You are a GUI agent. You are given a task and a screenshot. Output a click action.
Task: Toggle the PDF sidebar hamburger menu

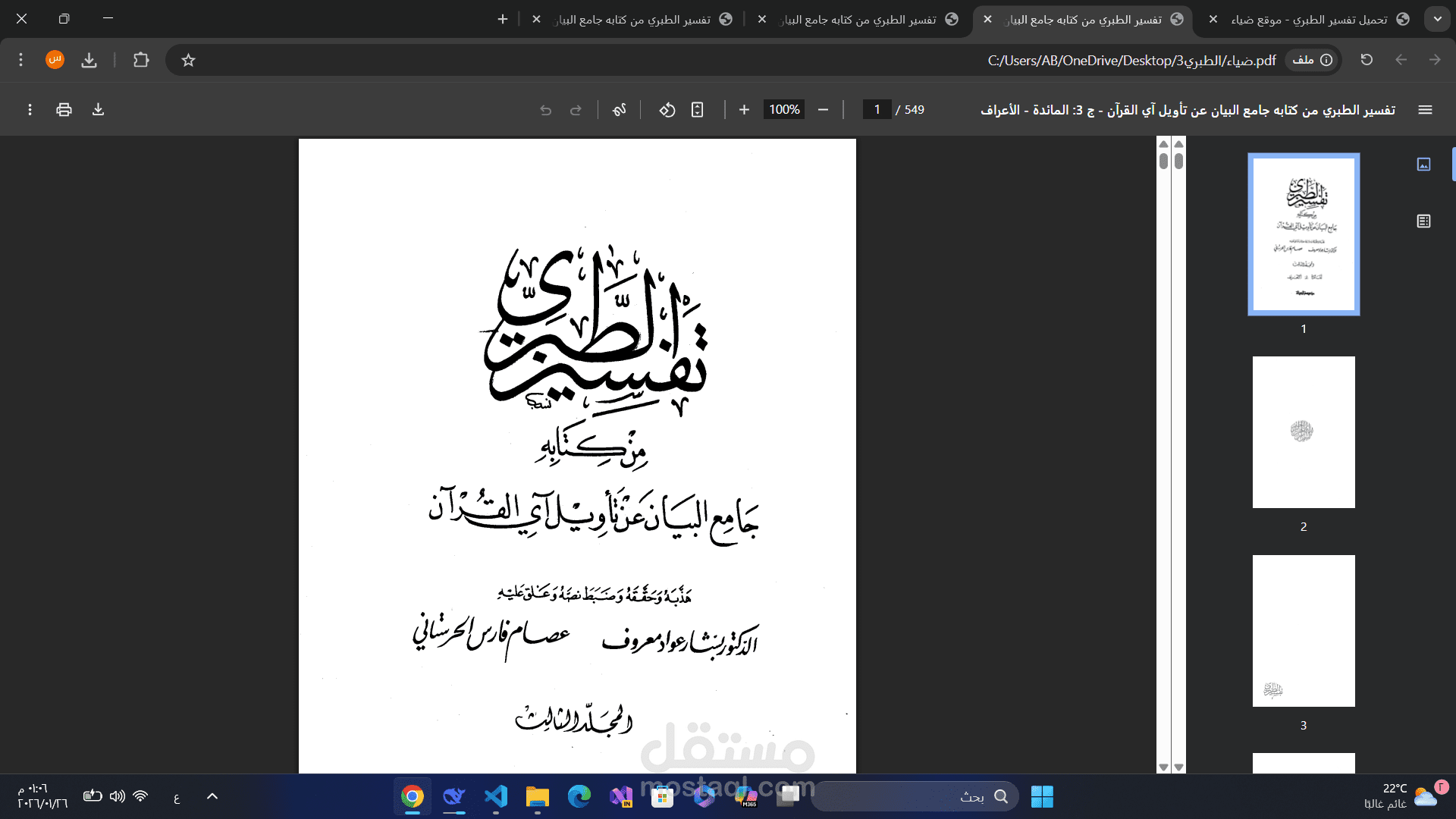[1425, 110]
